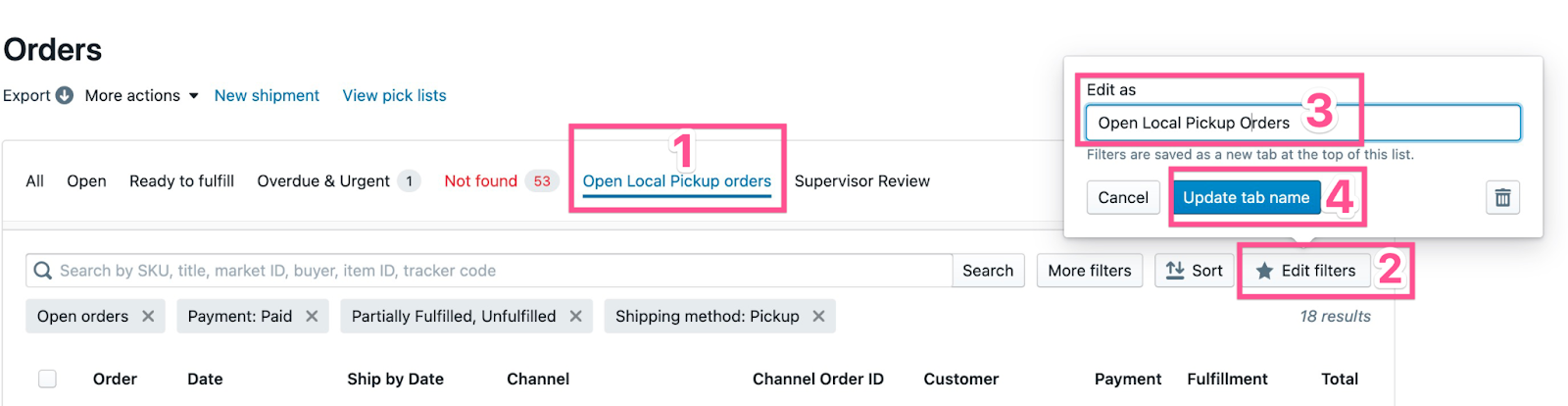Click the Update tab name button
The image size is (1568, 406).
1246,197
